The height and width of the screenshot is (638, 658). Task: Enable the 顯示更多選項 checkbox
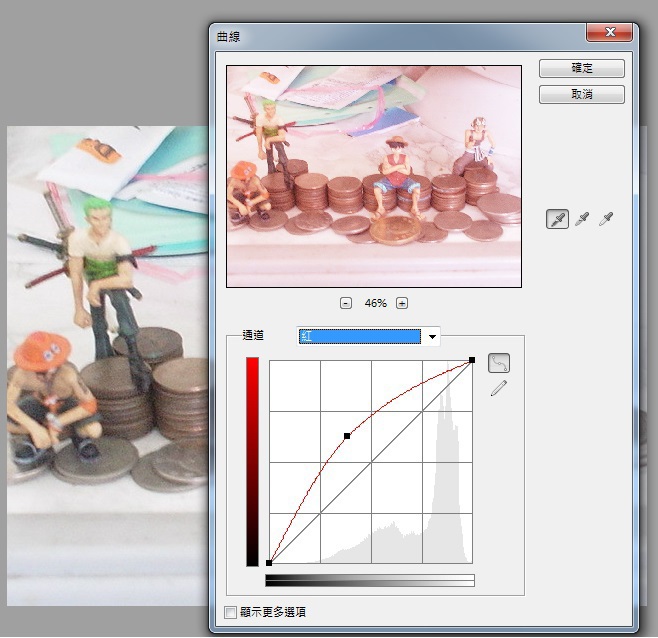(230, 612)
